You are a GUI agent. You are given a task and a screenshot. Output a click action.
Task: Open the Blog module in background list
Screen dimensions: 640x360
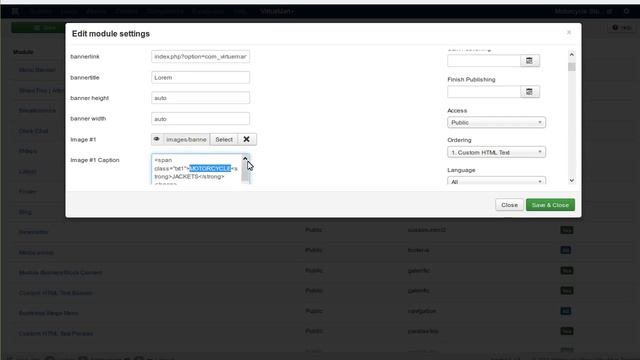[x=25, y=212]
